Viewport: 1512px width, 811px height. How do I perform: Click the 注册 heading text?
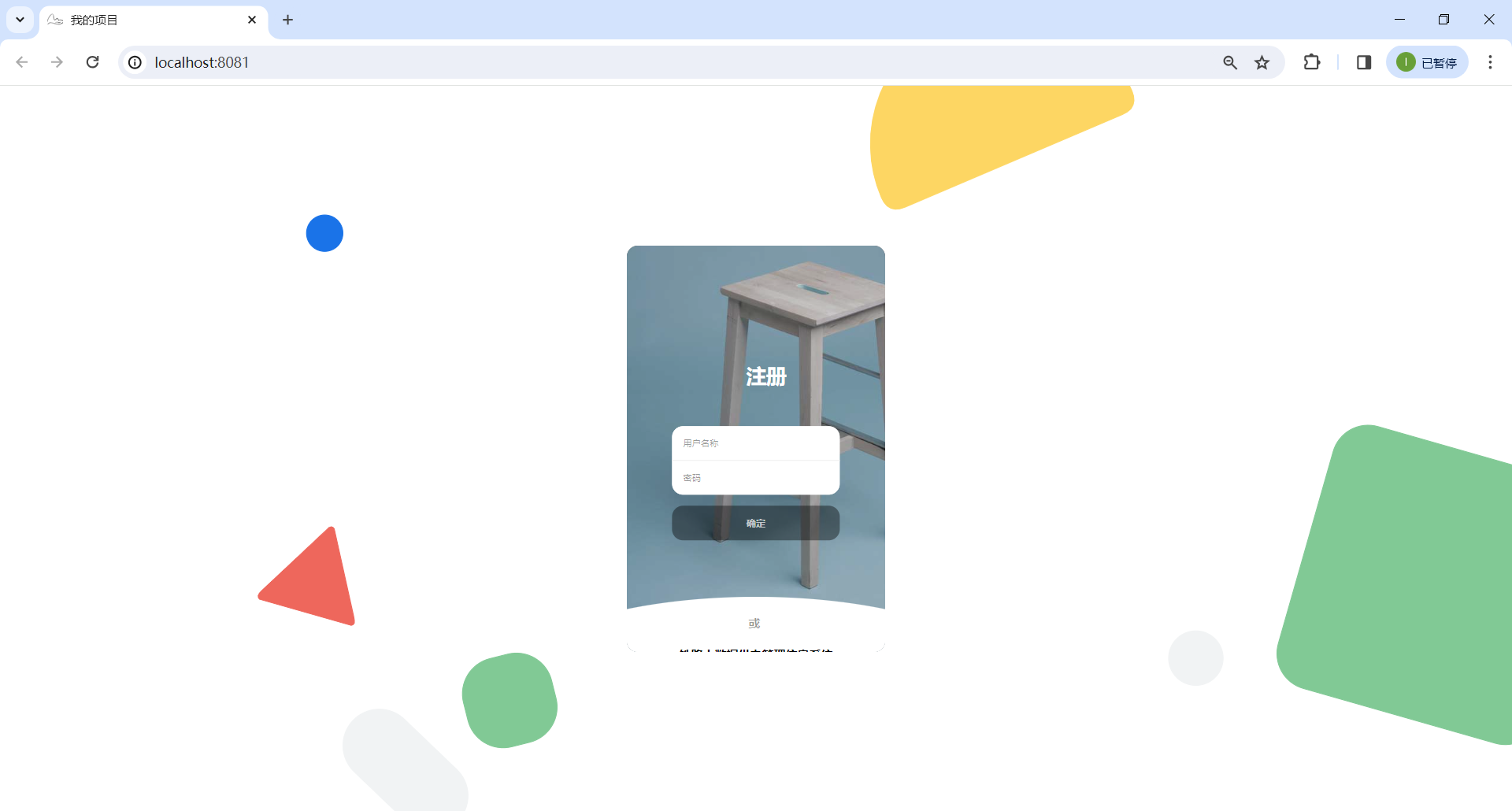tap(766, 376)
